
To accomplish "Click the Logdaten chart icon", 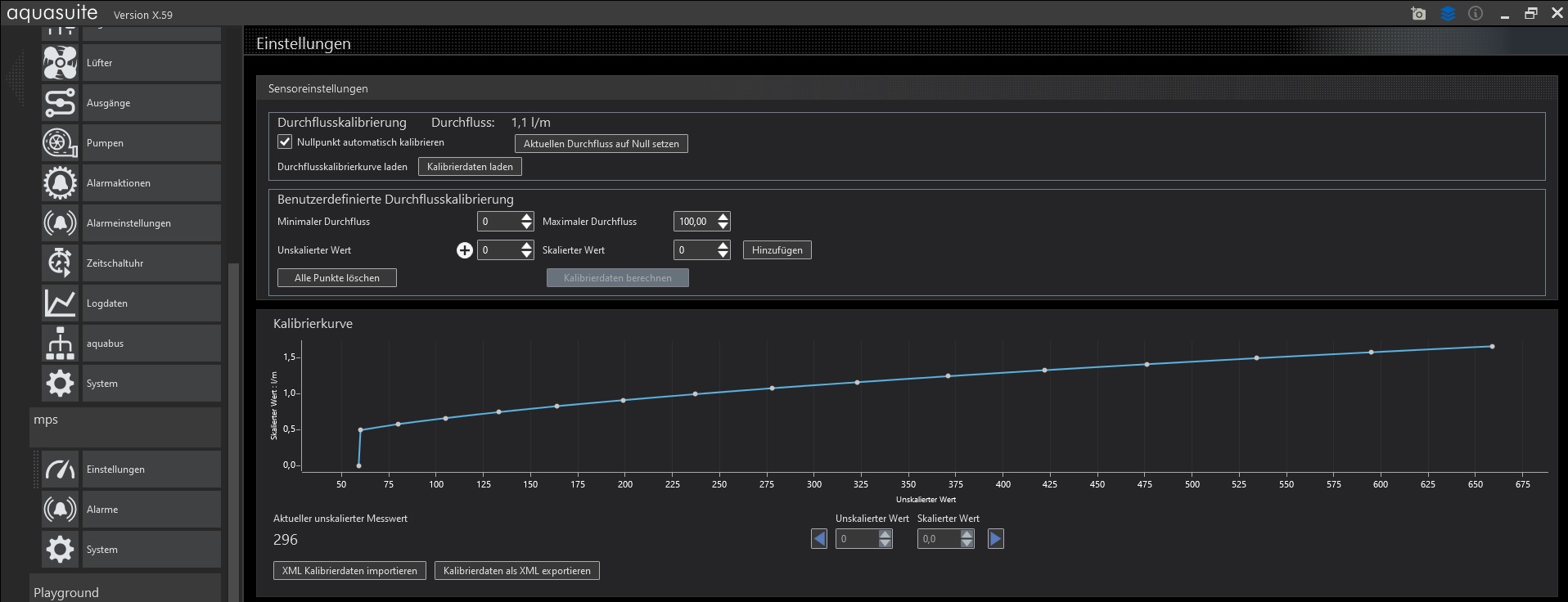I will point(60,303).
